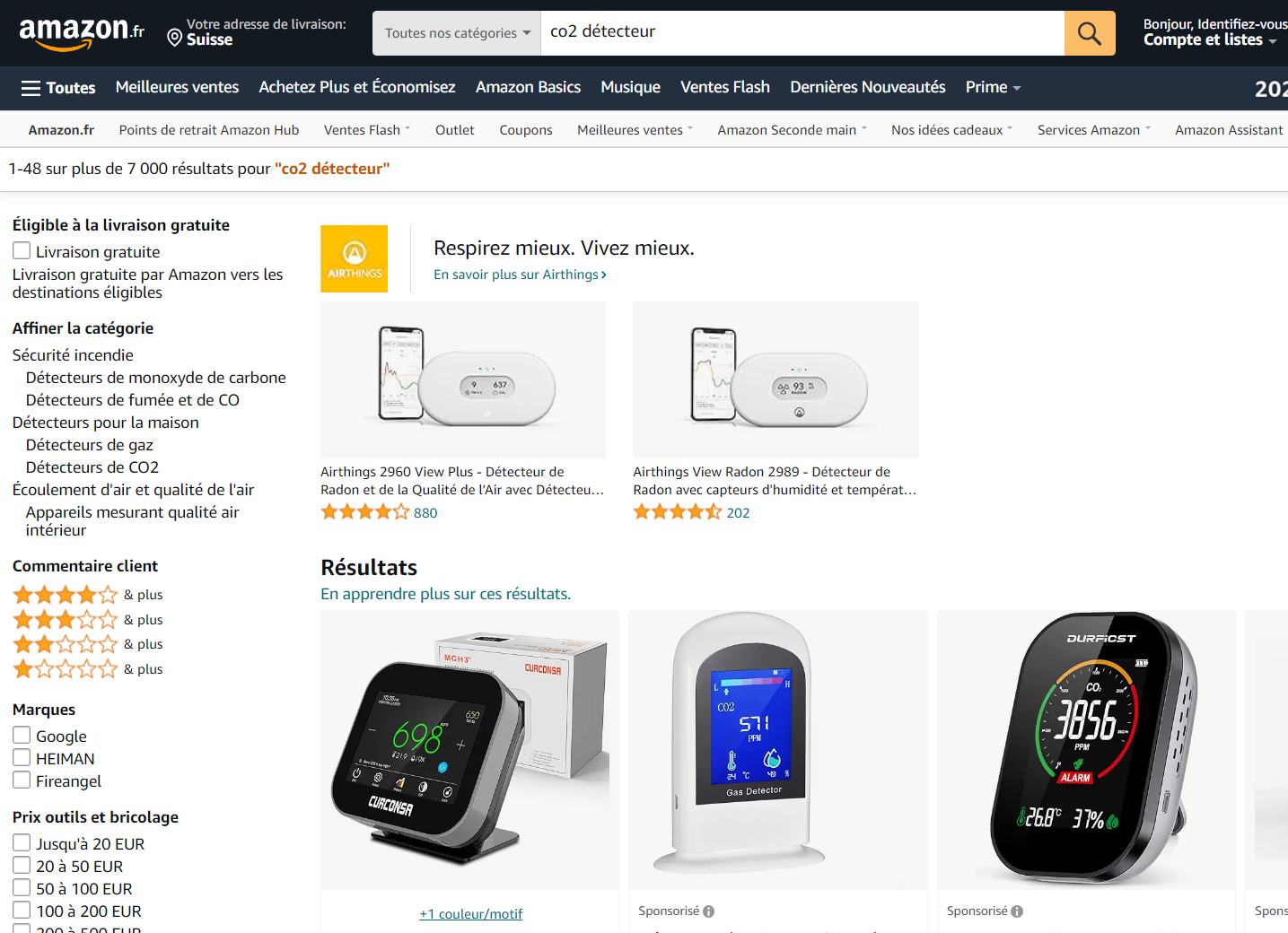Click the Sponsorisé info icon under Gas Detector

click(709, 911)
